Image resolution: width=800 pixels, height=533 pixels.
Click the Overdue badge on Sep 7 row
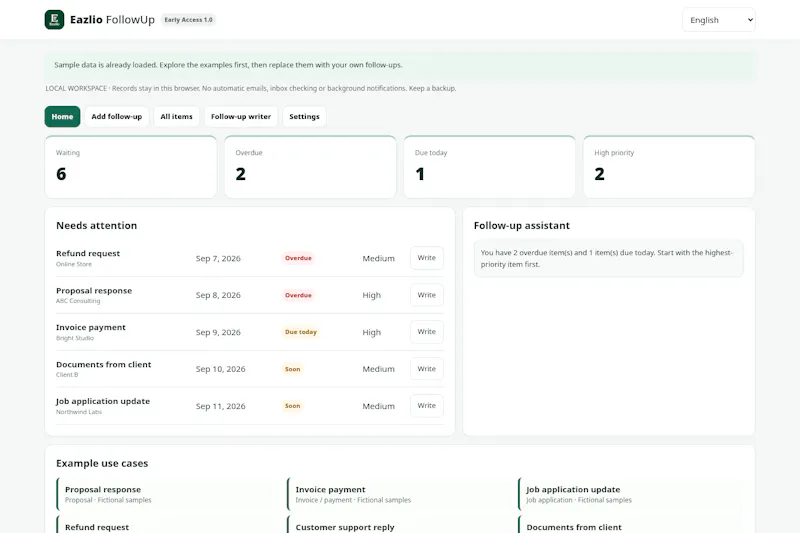298,258
